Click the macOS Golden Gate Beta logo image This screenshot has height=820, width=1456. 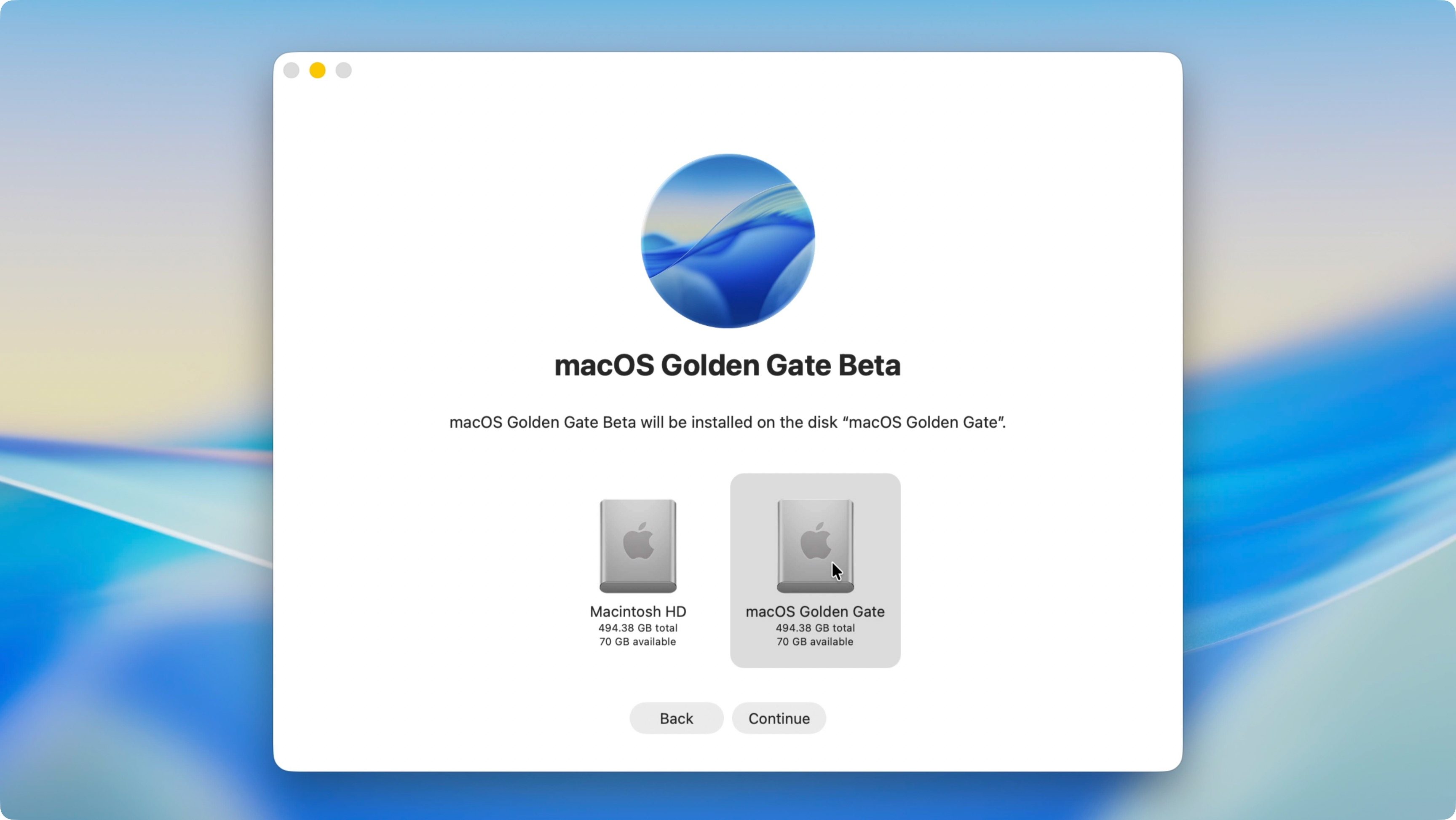coord(728,241)
